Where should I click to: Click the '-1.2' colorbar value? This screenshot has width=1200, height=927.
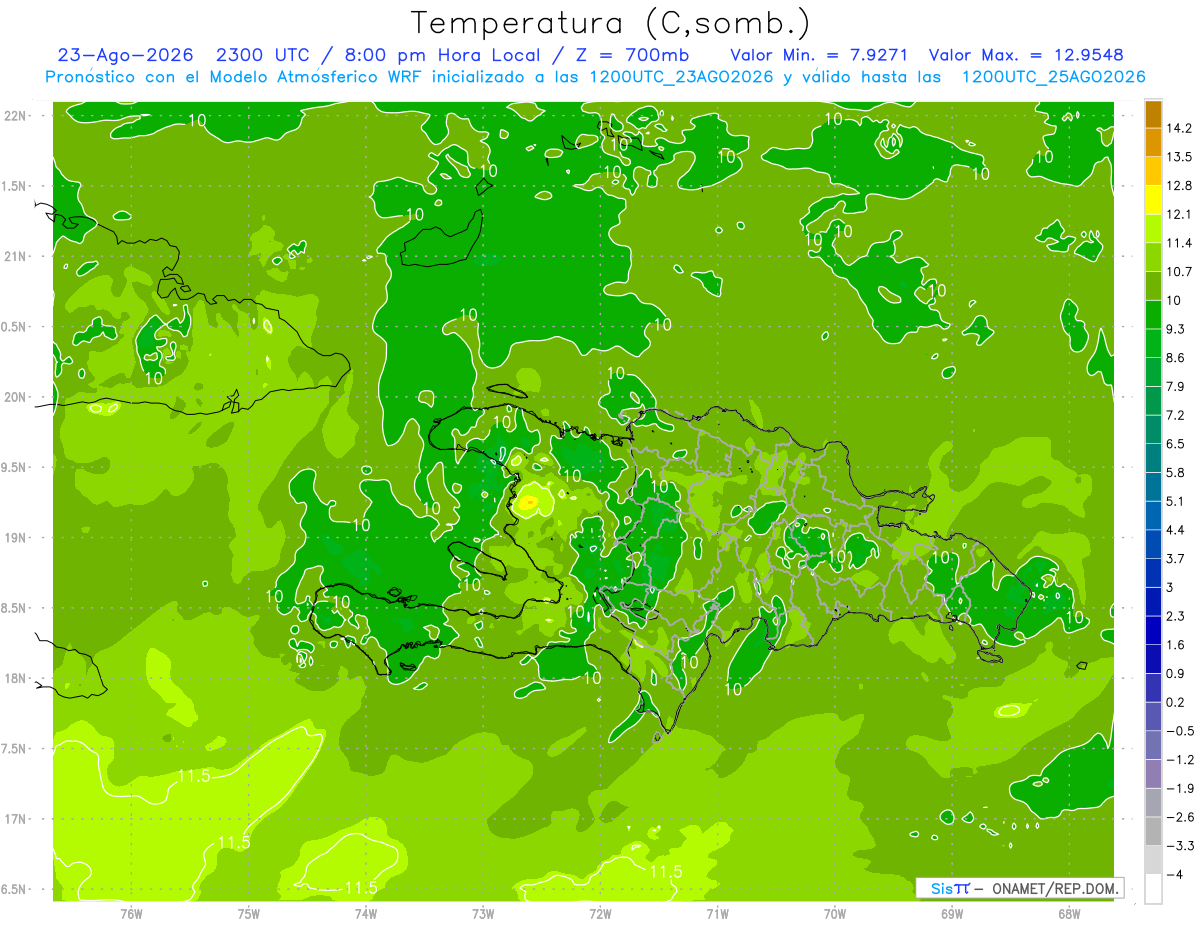[x=1180, y=760]
